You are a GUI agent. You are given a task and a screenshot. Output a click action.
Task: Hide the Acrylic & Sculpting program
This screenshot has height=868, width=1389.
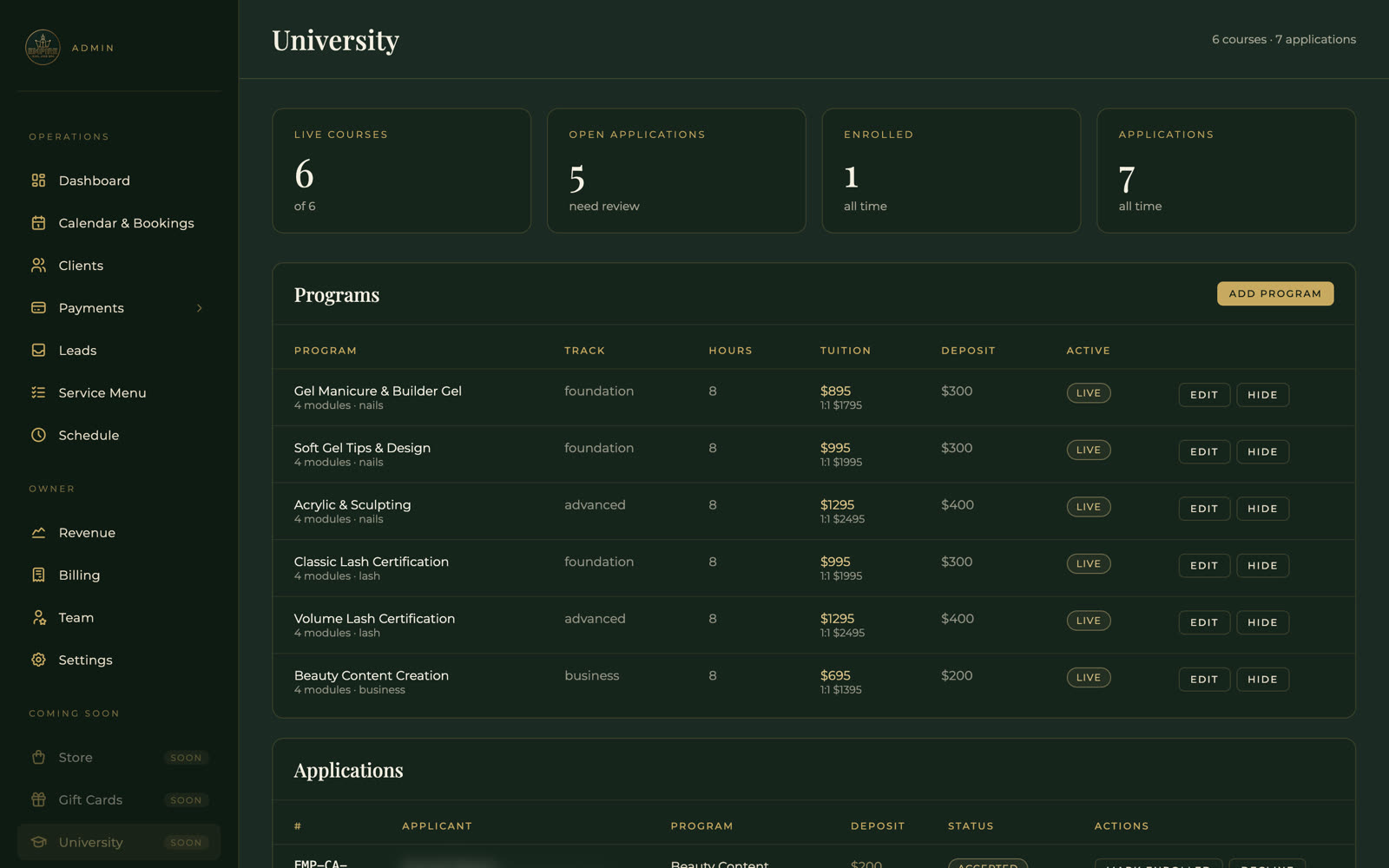click(x=1262, y=509)
